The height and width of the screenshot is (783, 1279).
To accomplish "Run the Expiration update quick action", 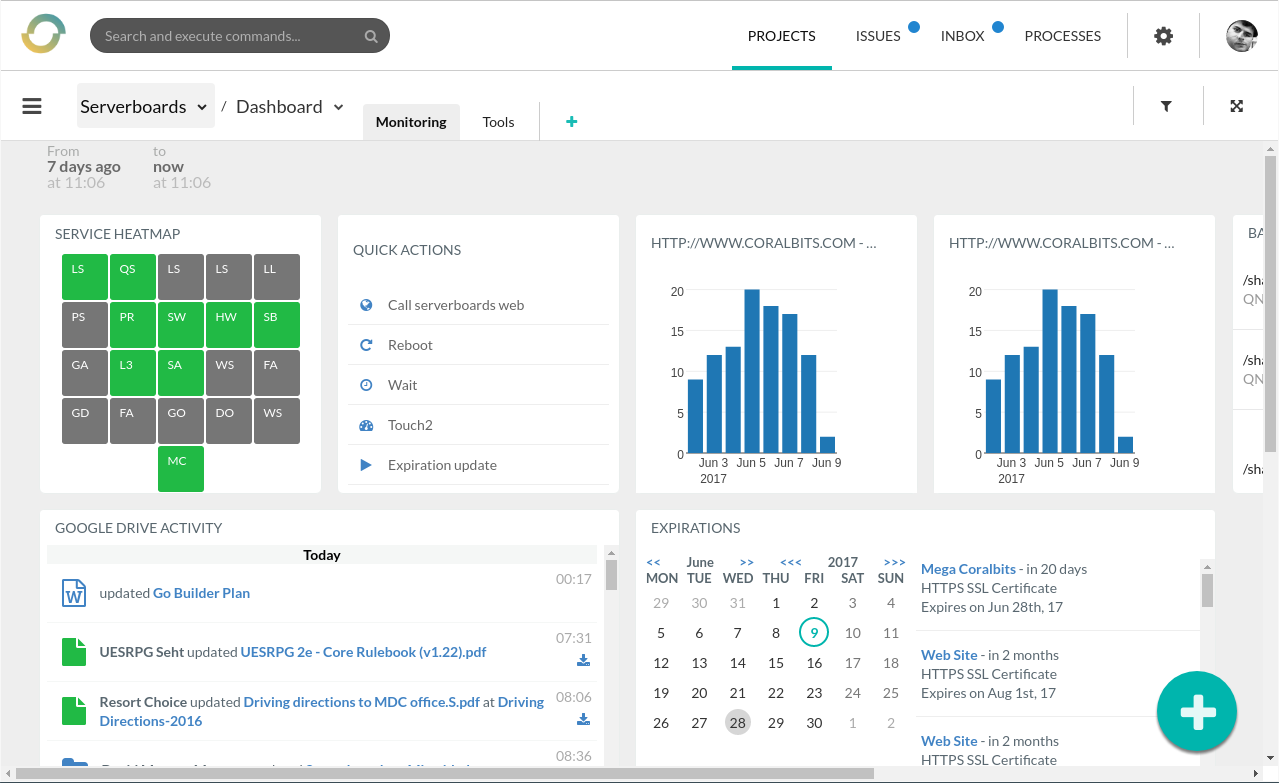I will 478,465.
